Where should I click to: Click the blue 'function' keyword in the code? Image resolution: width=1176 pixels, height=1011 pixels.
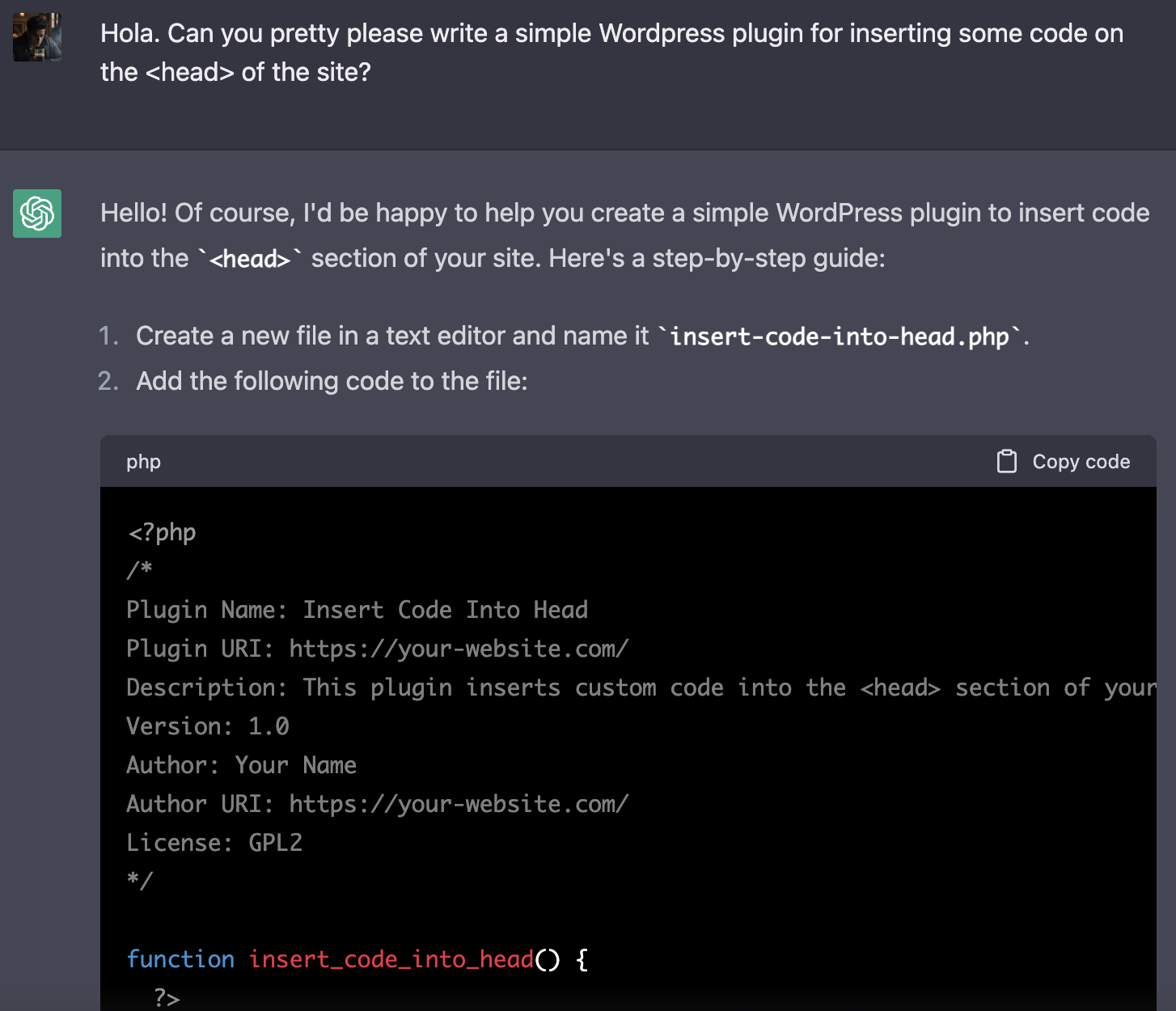click(180, 959)
